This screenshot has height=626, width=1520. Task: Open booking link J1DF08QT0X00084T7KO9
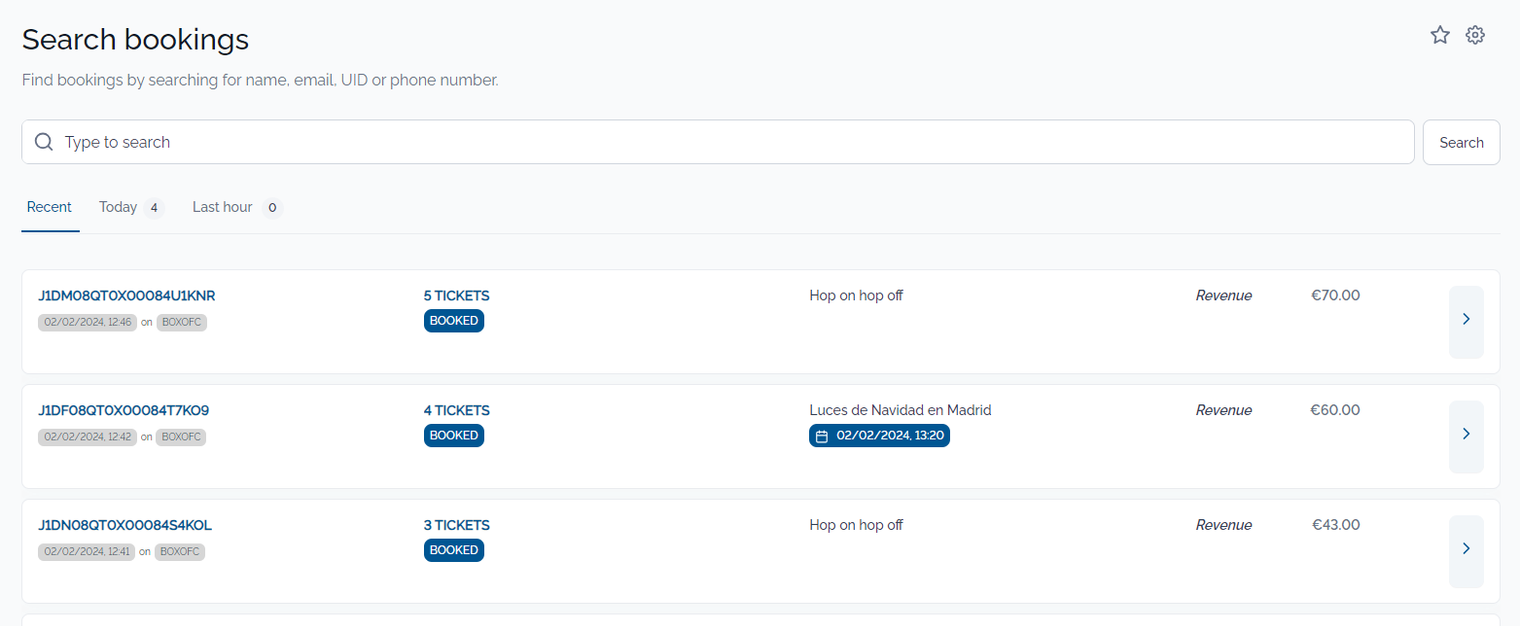pos(124,410)
